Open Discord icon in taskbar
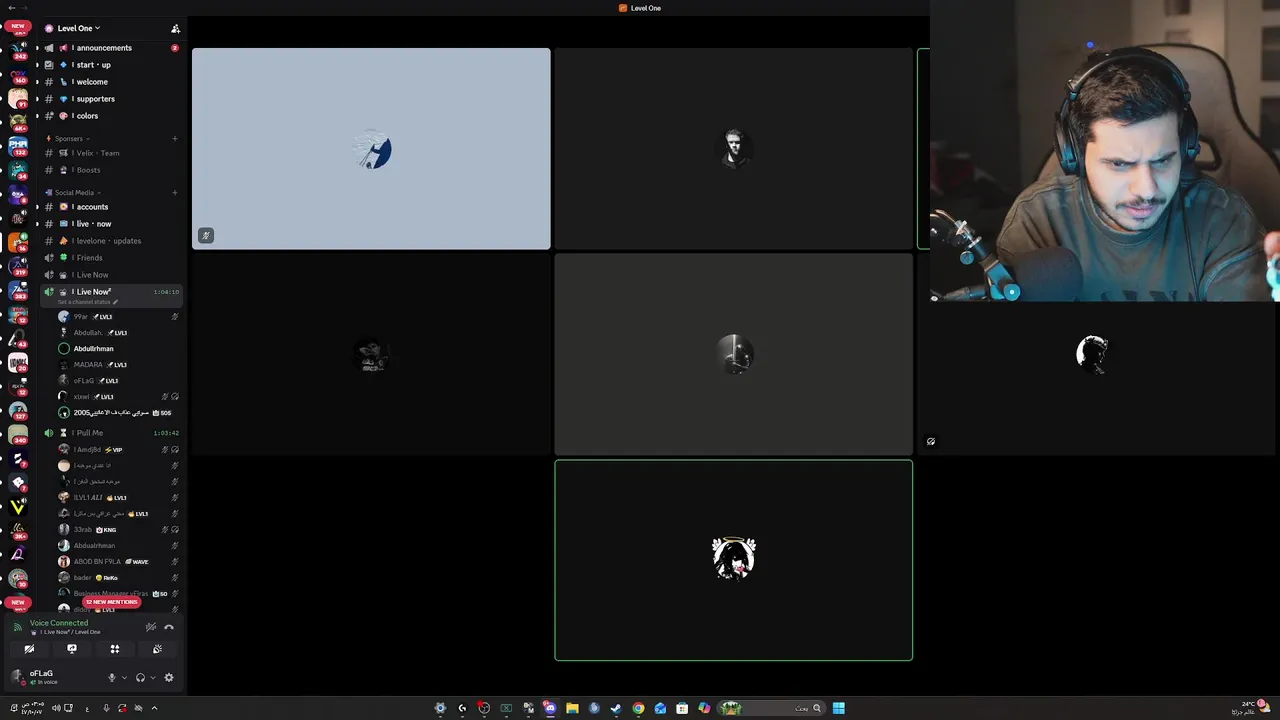 point(550,708)
